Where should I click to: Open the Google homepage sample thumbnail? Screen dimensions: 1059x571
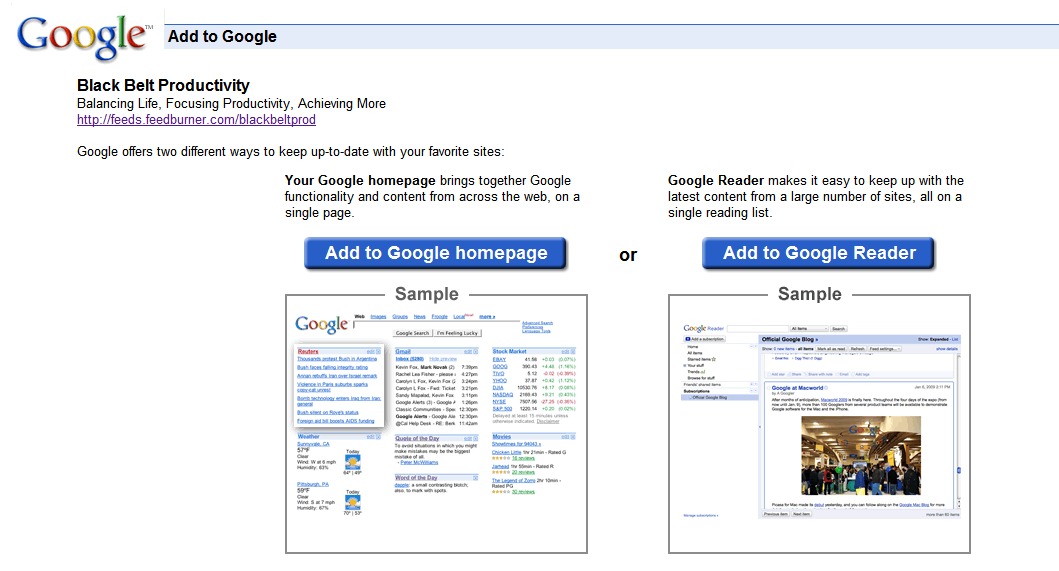tap(436, 424)
